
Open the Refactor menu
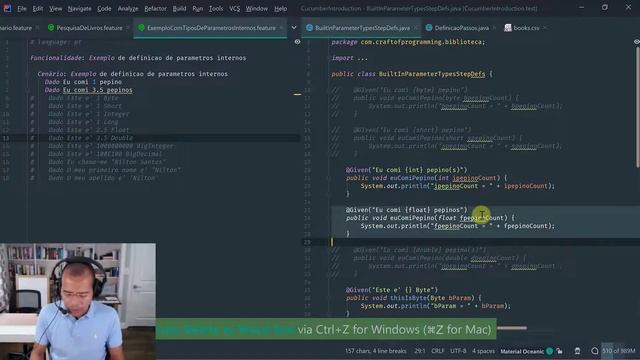[x=155, y=8]
